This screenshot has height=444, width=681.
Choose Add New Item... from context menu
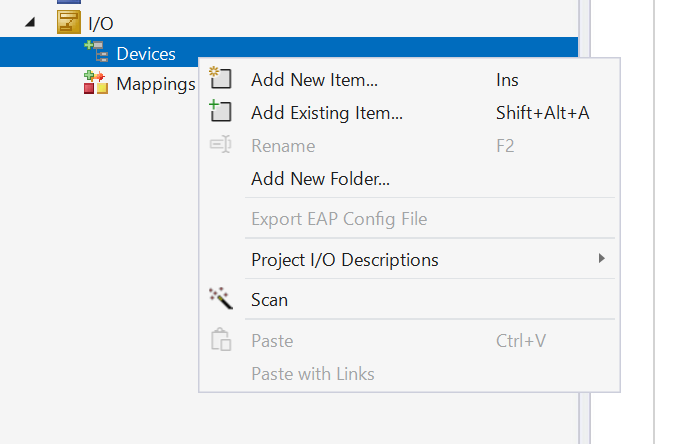coord(314,80)
